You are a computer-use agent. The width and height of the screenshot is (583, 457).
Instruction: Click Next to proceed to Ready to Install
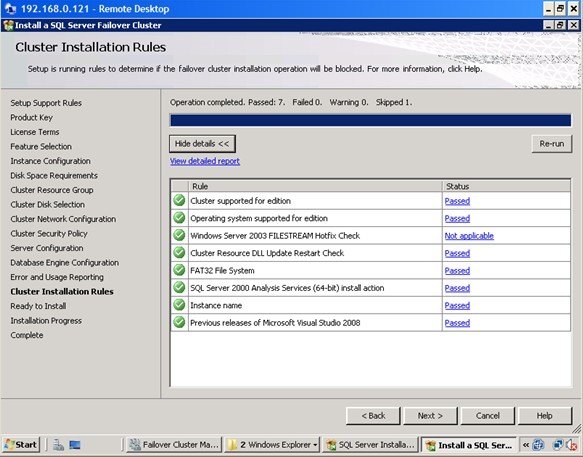pos(430,416)
